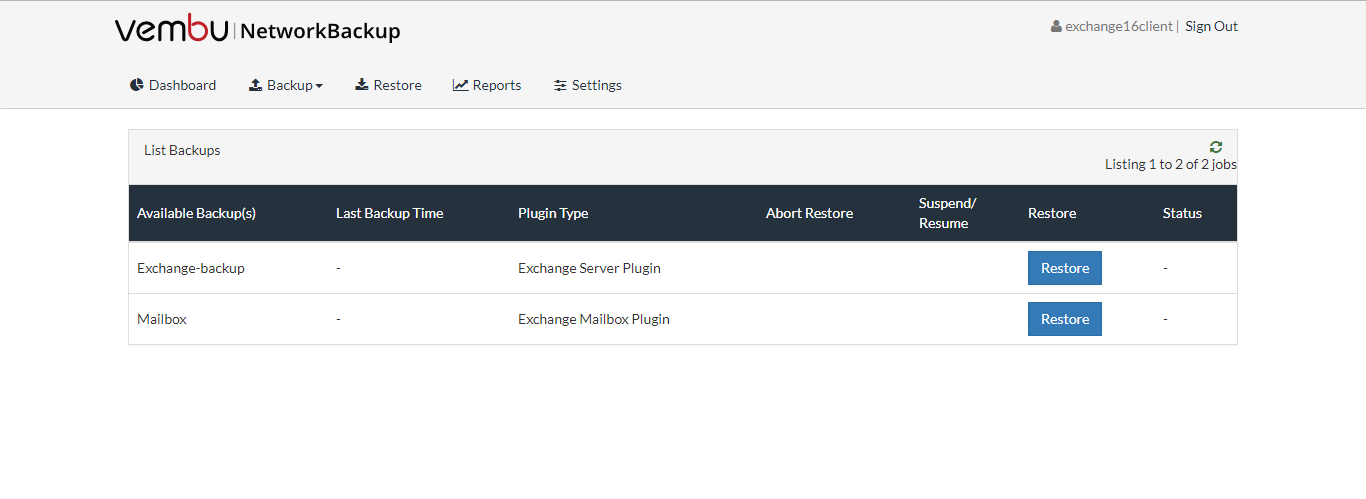Click the Dashboard pie chart icon
The width and height of the screenshot is (1366, 499).
137,85
